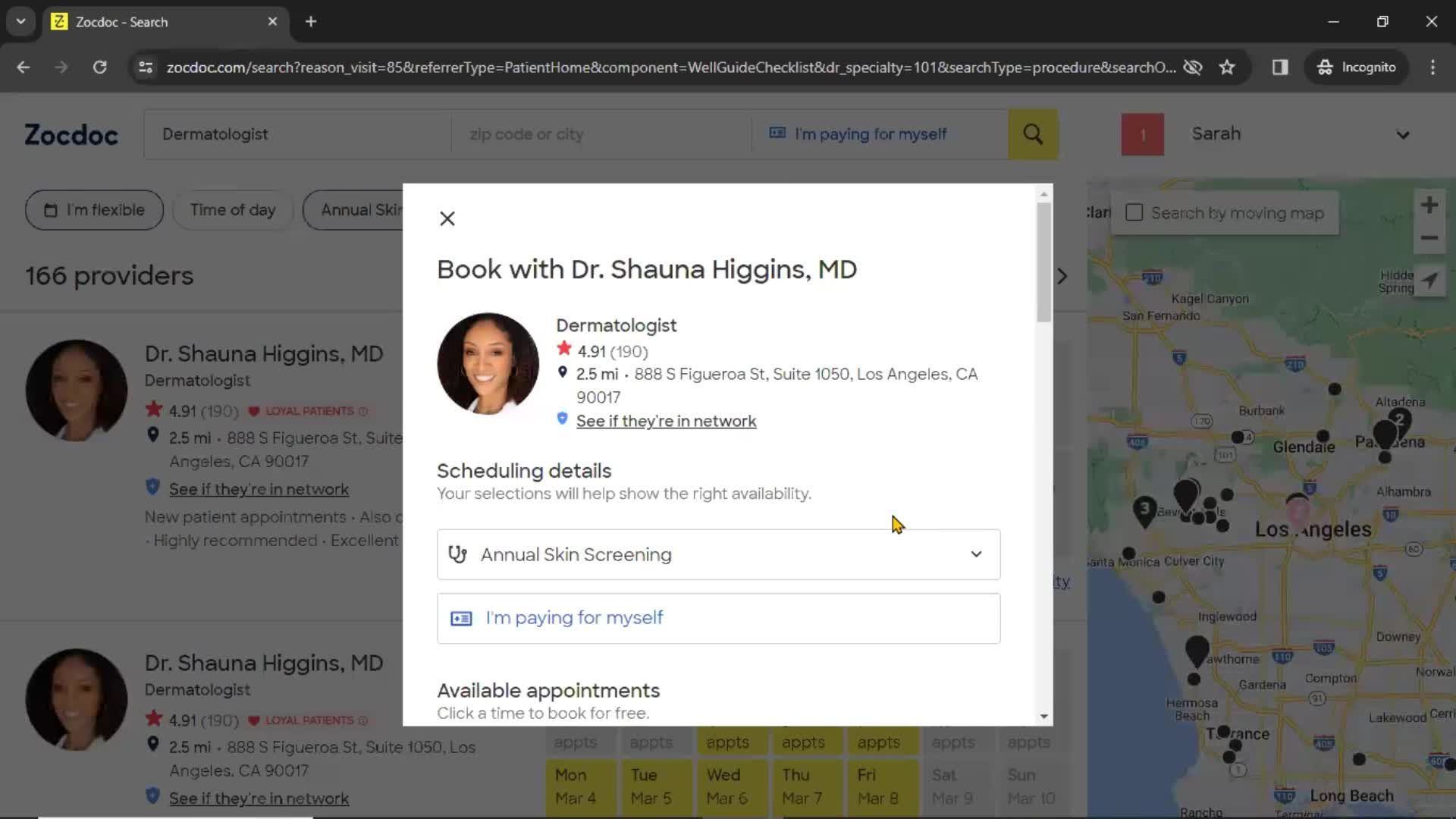Click the Zocdoc logo
This screenshot has width=1456, height=819.
71,134
